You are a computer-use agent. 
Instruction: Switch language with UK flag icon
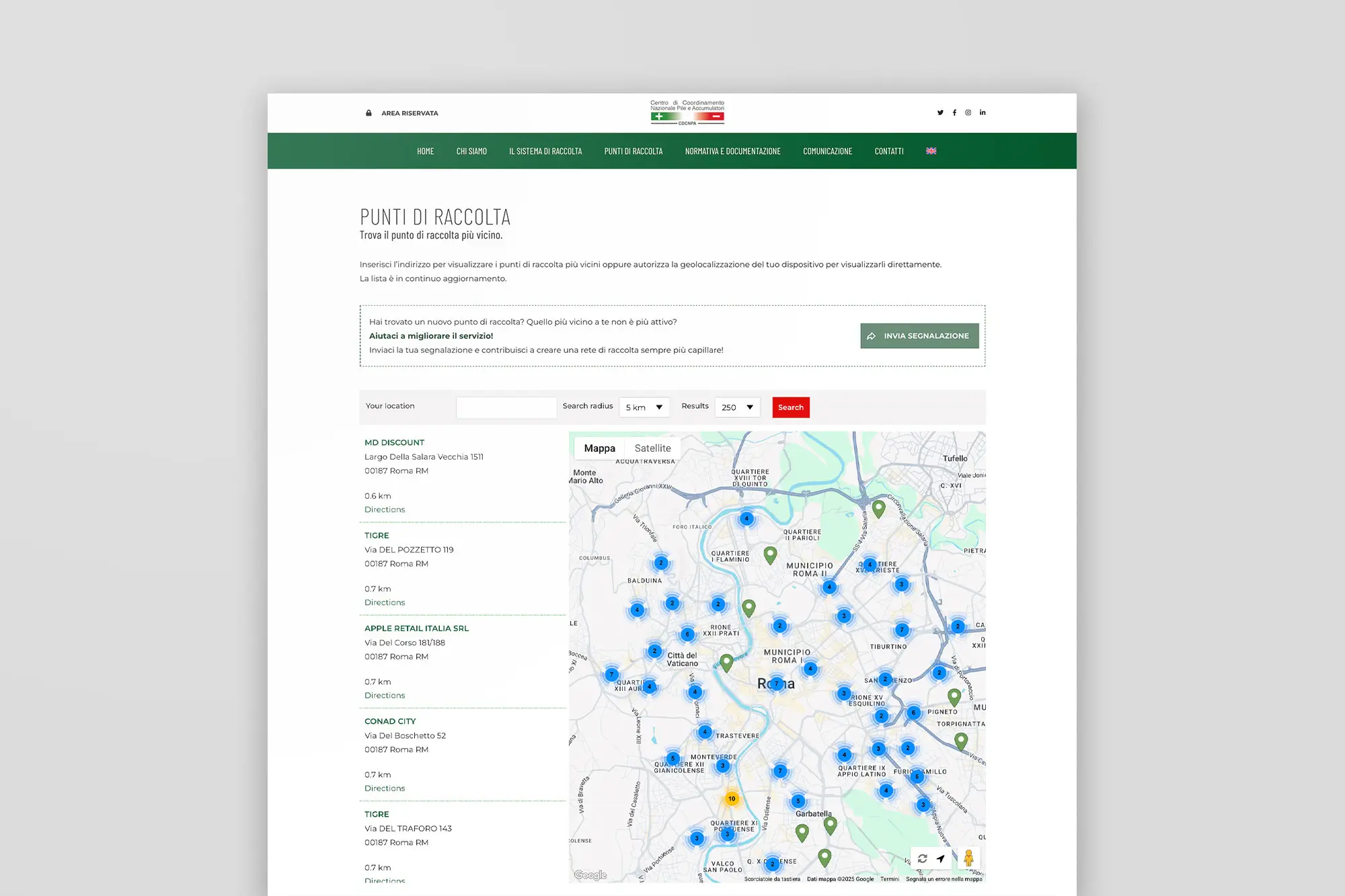tap(931, 151)
